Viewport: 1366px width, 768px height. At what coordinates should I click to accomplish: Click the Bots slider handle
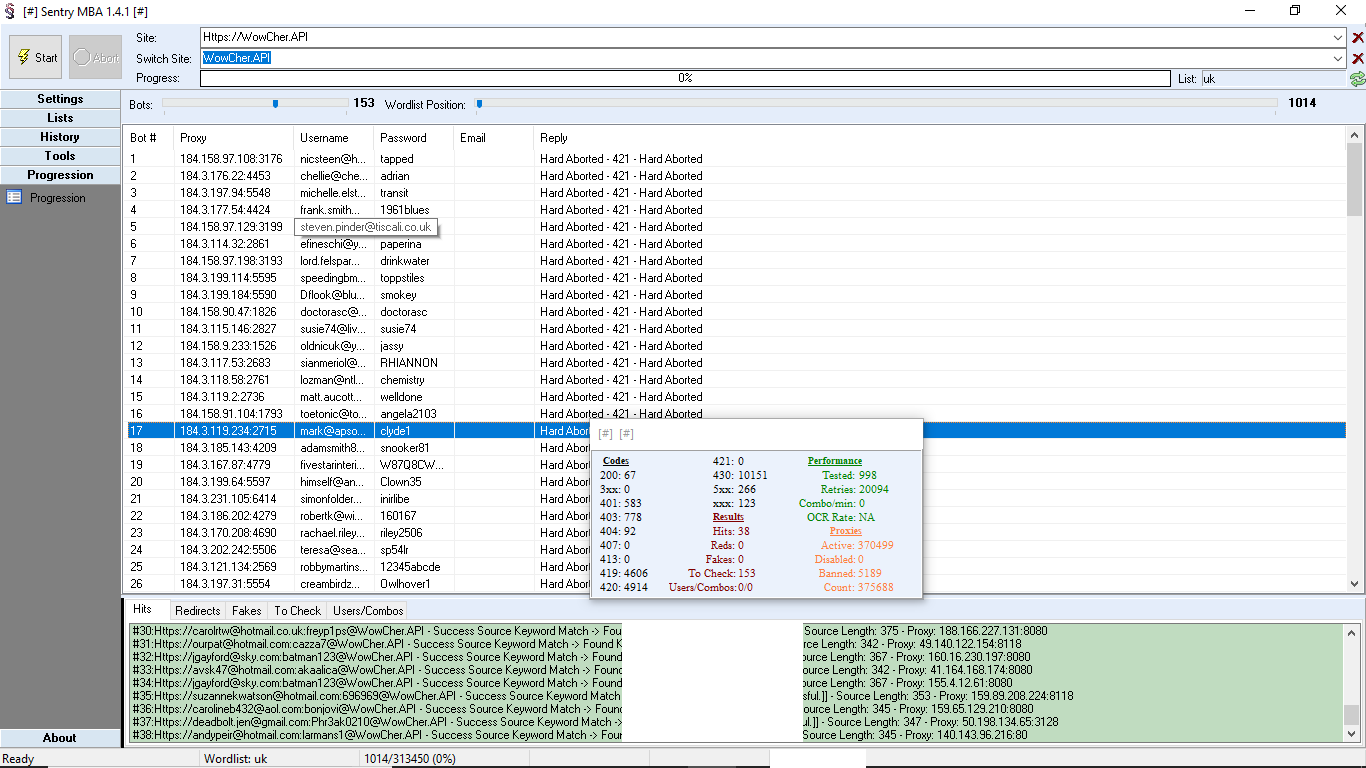pyautogui.click(x=275, y=103)
